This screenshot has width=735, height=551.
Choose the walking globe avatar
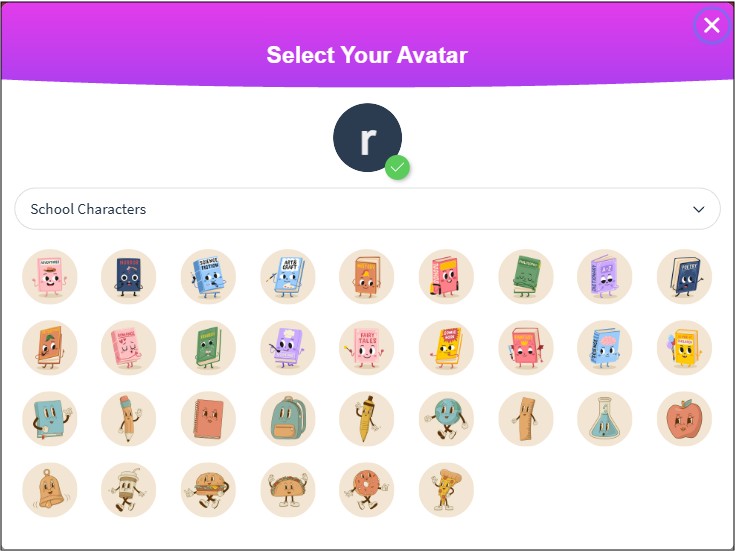pos(446,419)
